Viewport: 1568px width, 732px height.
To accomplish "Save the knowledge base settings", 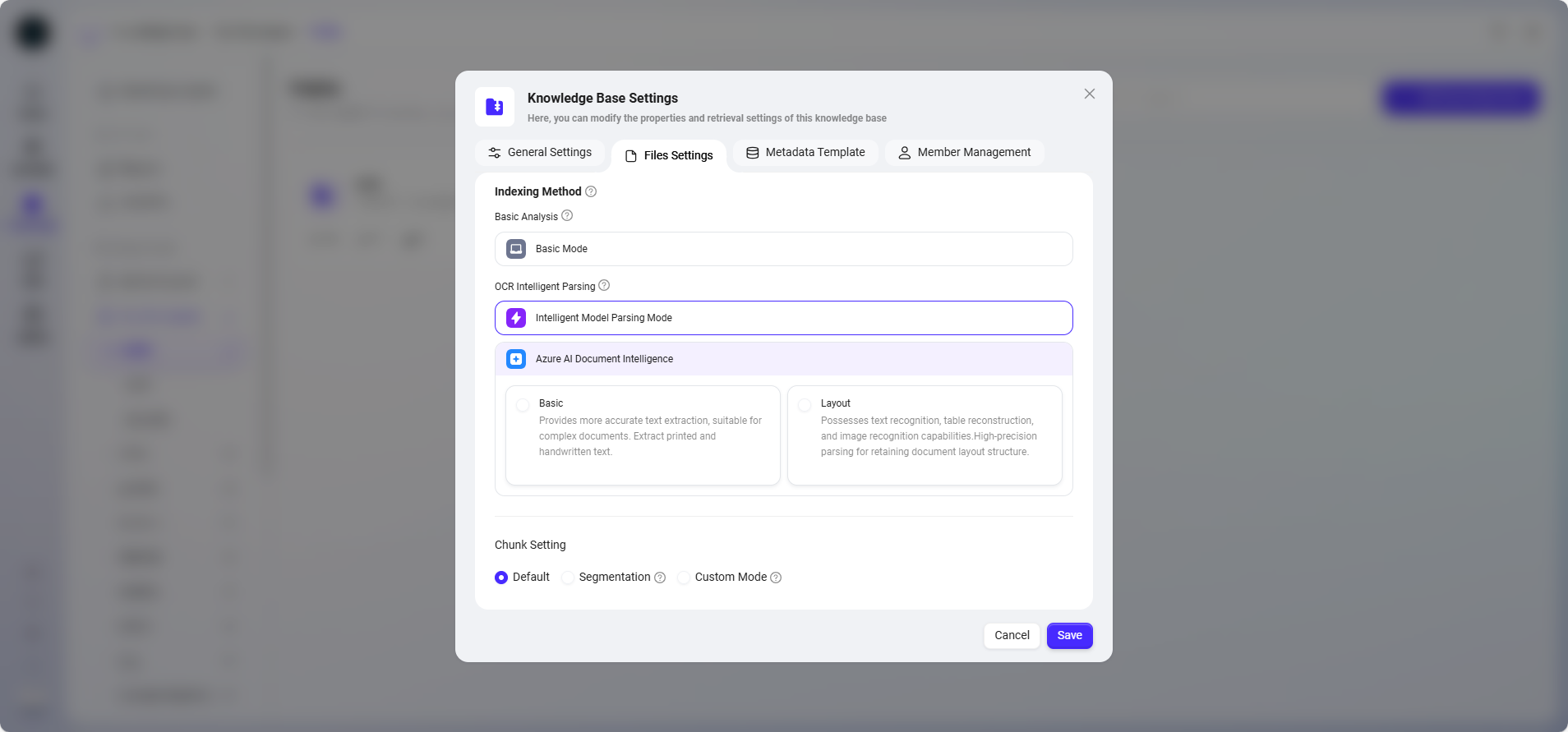I will [1069, 636].
